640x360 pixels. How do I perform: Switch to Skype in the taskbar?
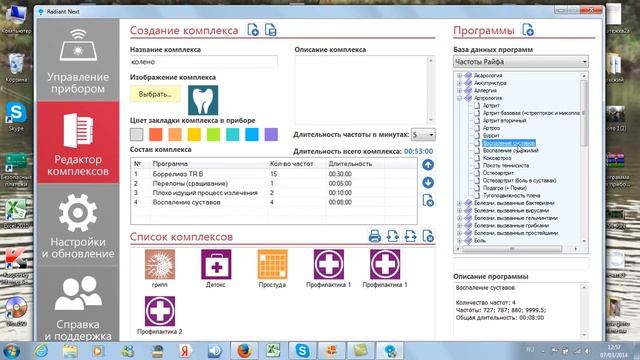(302, 351)
